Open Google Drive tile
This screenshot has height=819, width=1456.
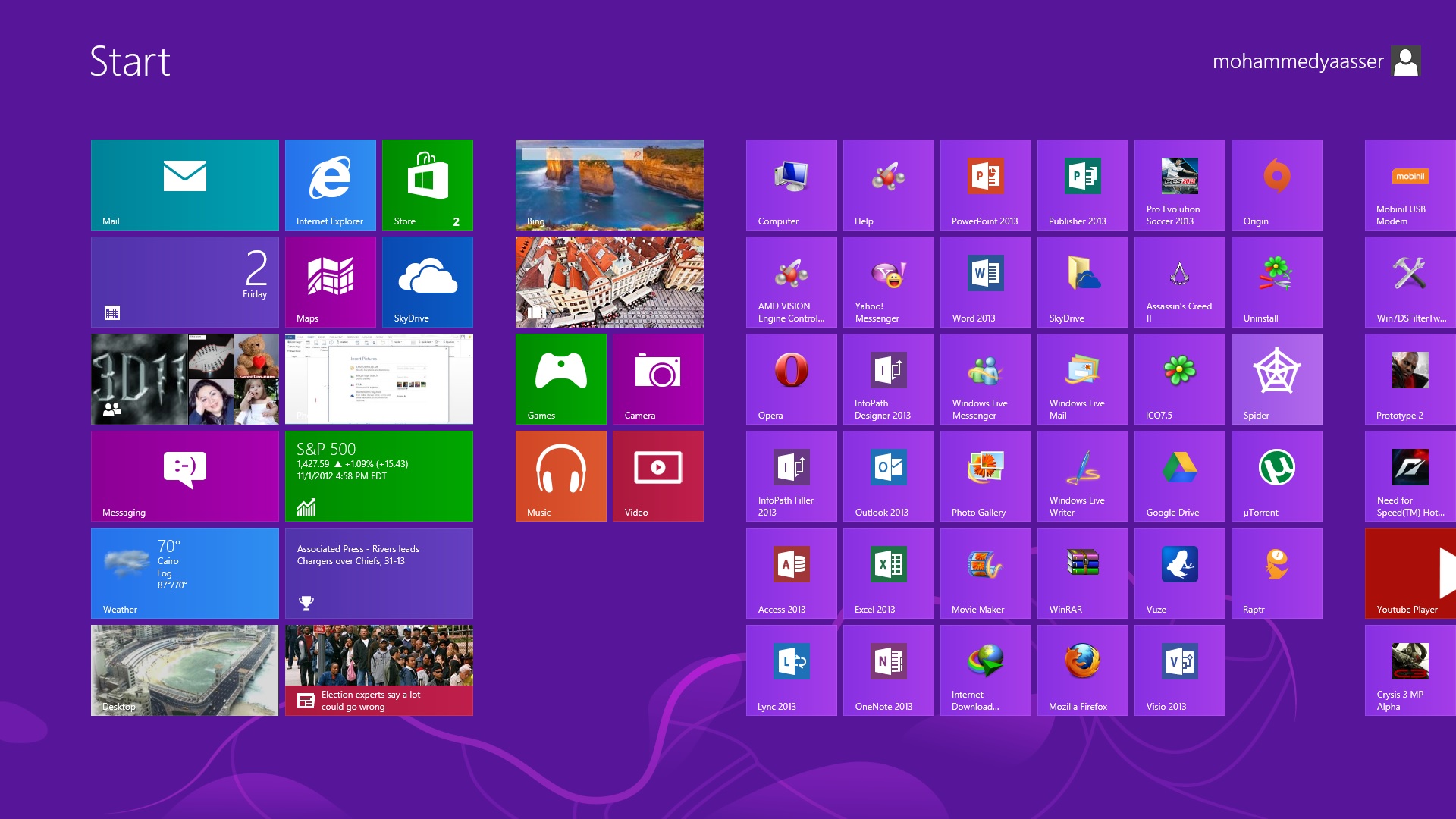(1180, 476)
